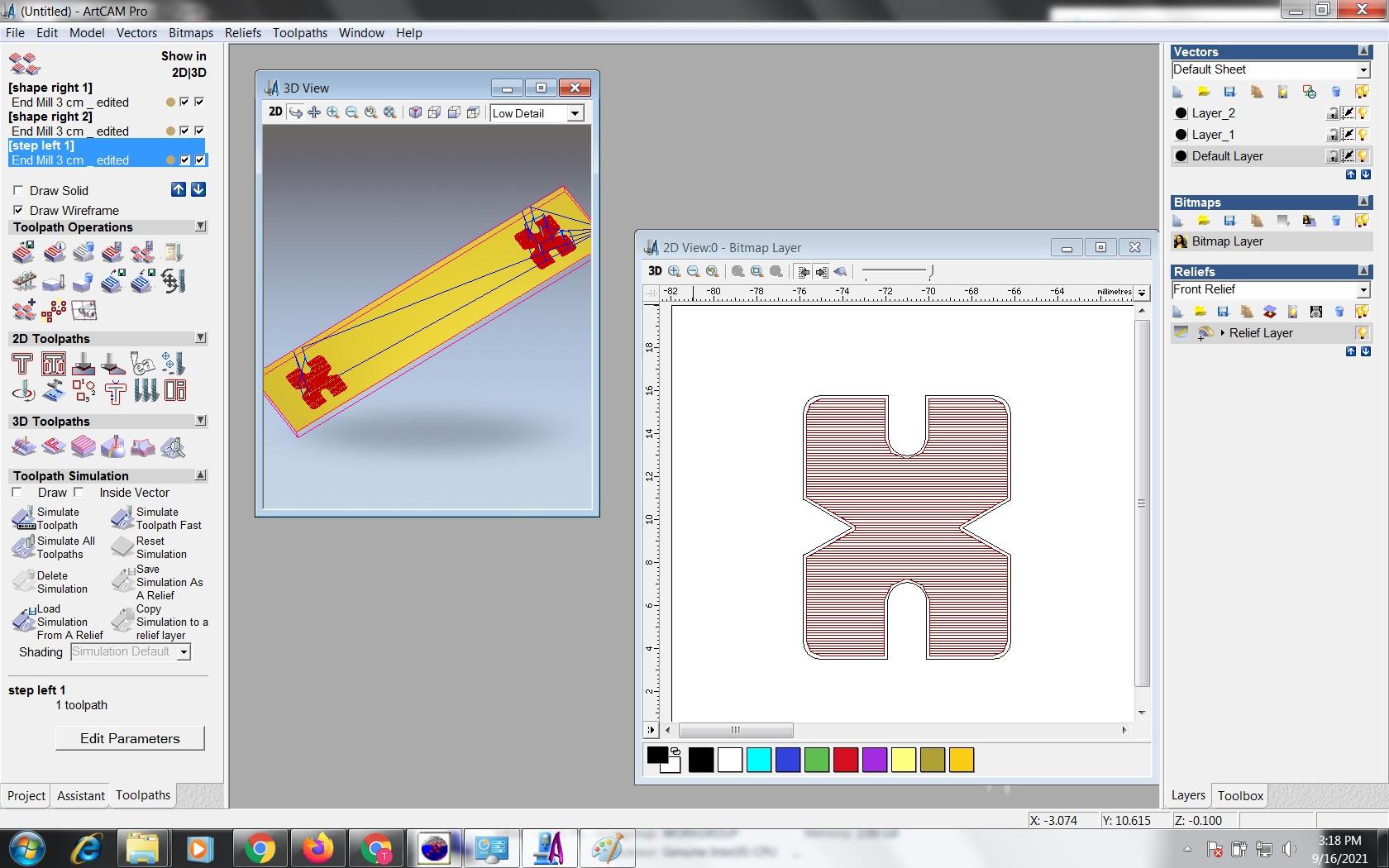Viewport: 1389px width, 868px height.
Task: Open millimetres ruler units dropdown
Action: click(x=1142, y=293)
